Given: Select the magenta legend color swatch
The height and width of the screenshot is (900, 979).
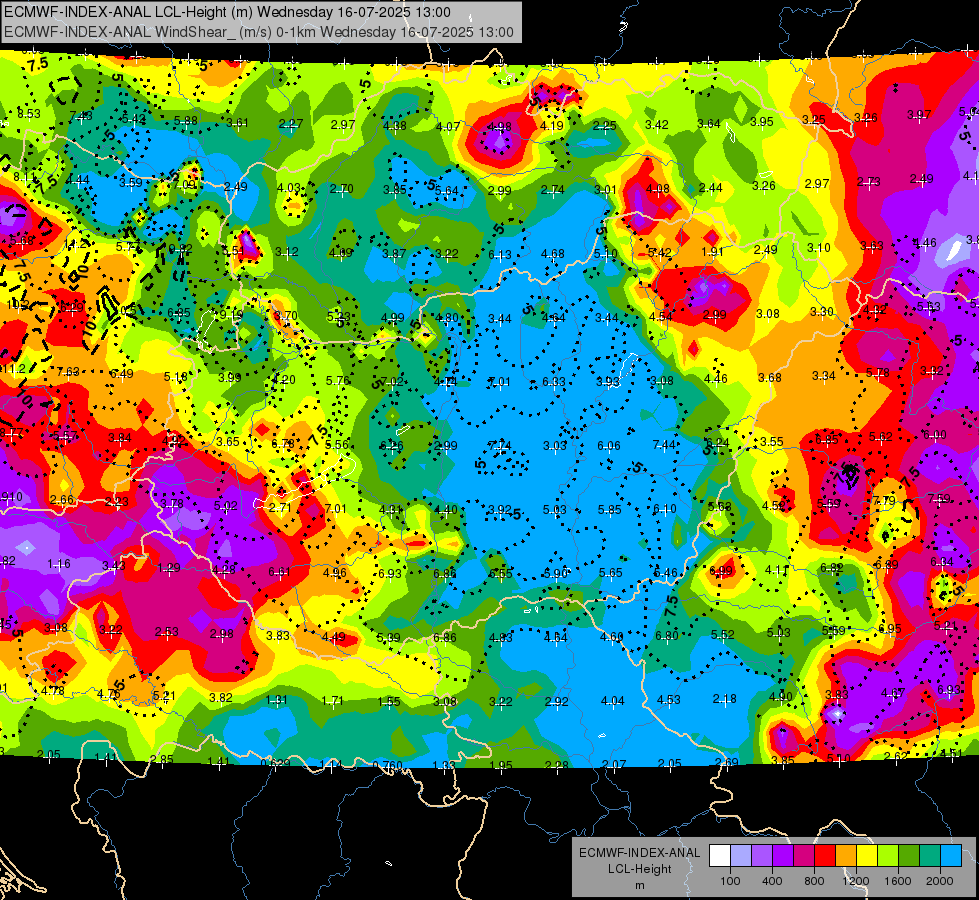Looking at the screenshot, I should [x=804, y=856].
